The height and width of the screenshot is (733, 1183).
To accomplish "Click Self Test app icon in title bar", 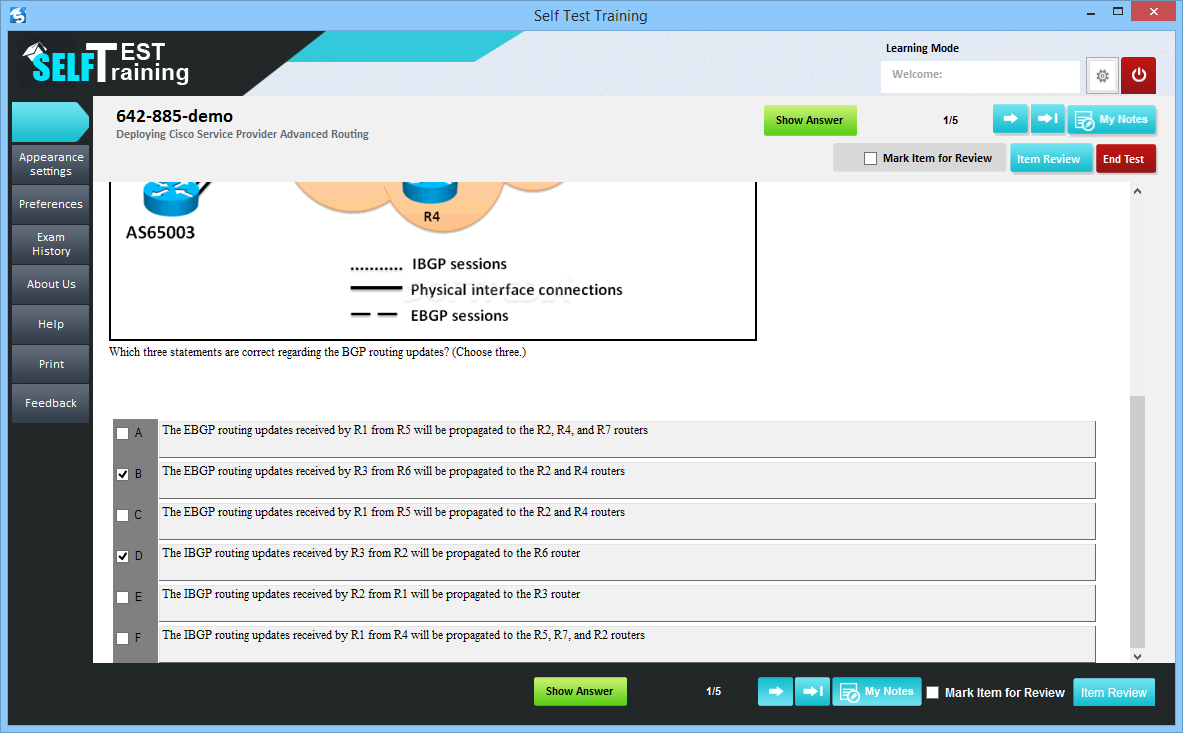I will [18, 15].
